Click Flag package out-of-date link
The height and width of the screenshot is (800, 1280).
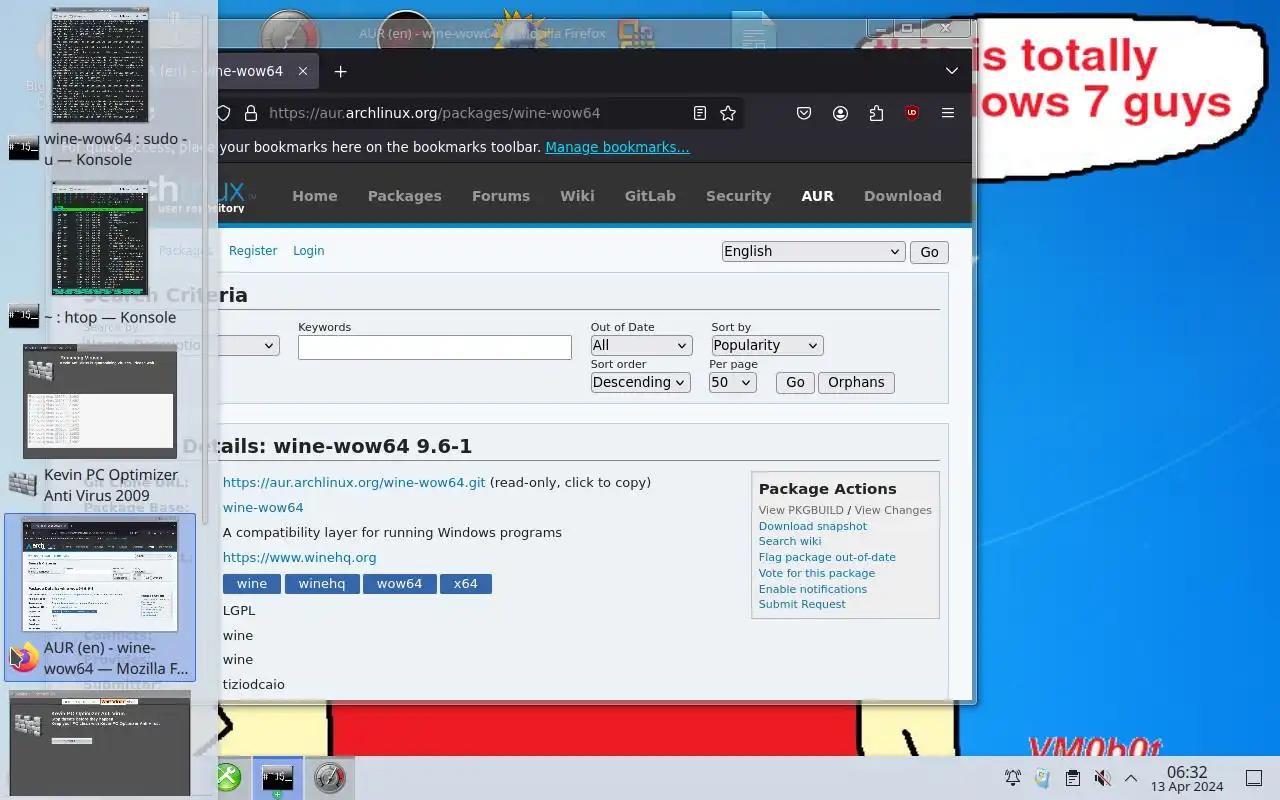[x=827, y=557]
